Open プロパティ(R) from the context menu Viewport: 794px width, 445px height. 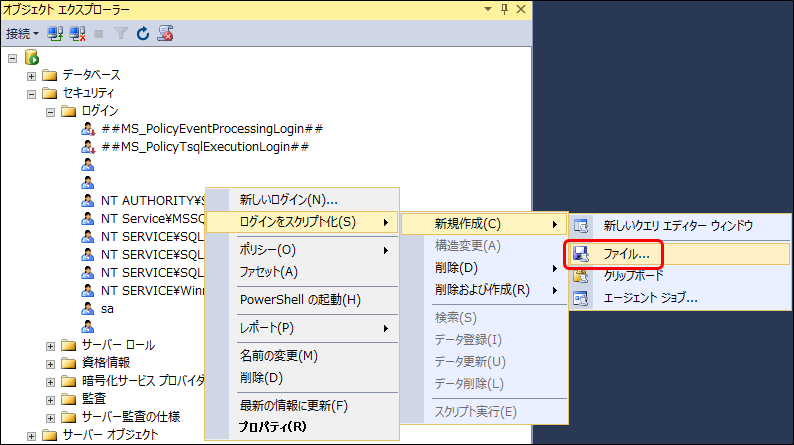(x=273, y=426)
